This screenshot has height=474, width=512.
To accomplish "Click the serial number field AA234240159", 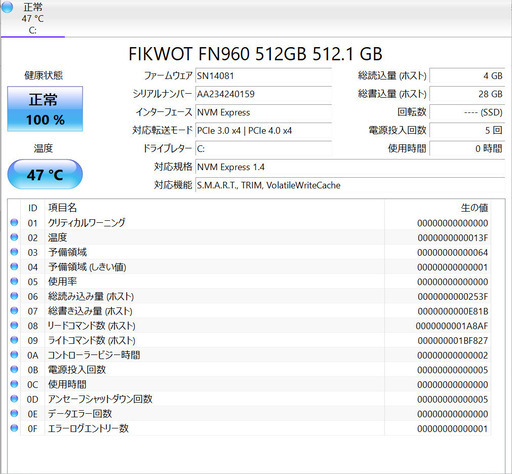I will pos(263,94).
